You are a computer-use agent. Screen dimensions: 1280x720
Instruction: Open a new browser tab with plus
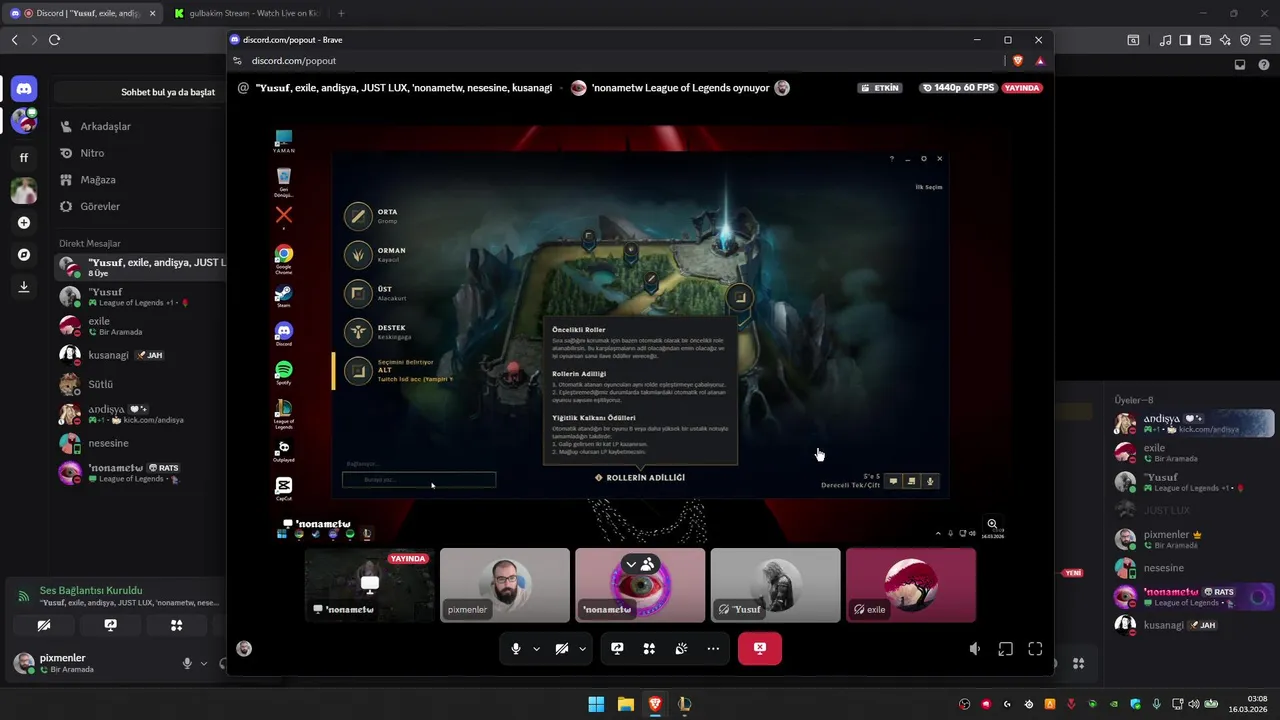tap(341, 13)
